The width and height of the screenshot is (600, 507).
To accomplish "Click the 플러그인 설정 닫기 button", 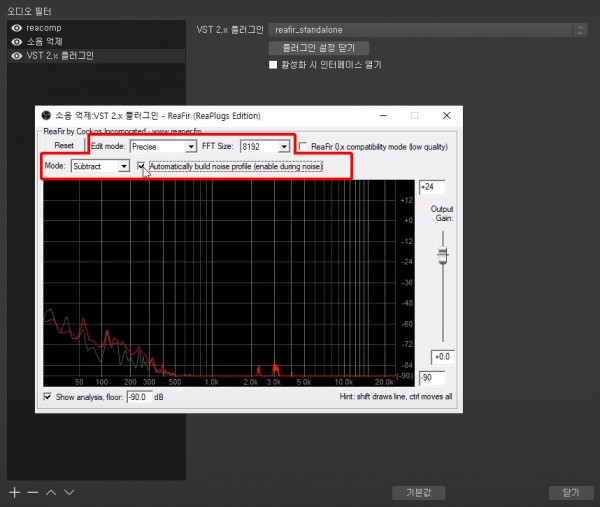I will (x=319, y=48).
